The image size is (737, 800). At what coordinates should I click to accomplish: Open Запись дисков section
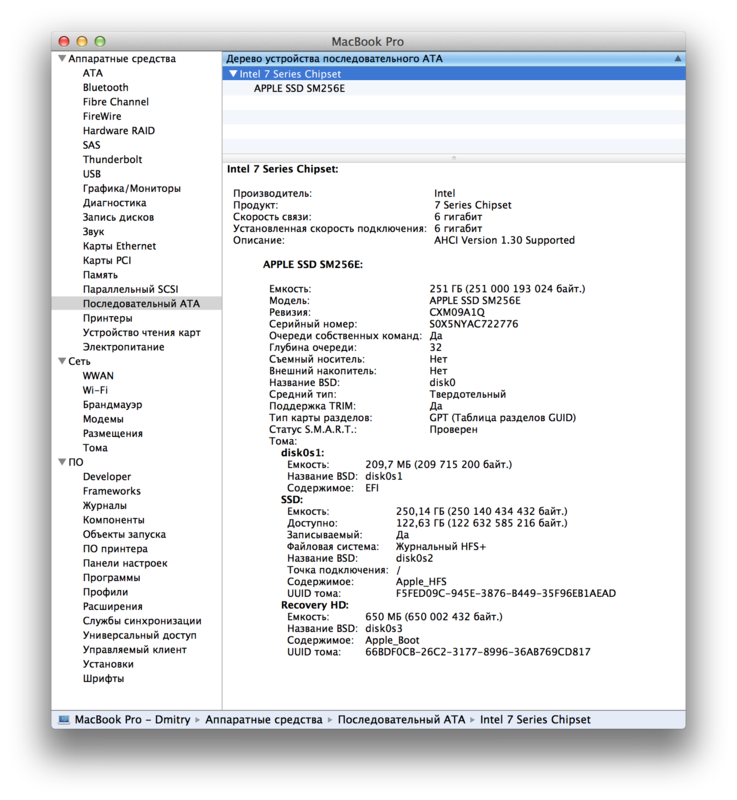tap(118, 217)
